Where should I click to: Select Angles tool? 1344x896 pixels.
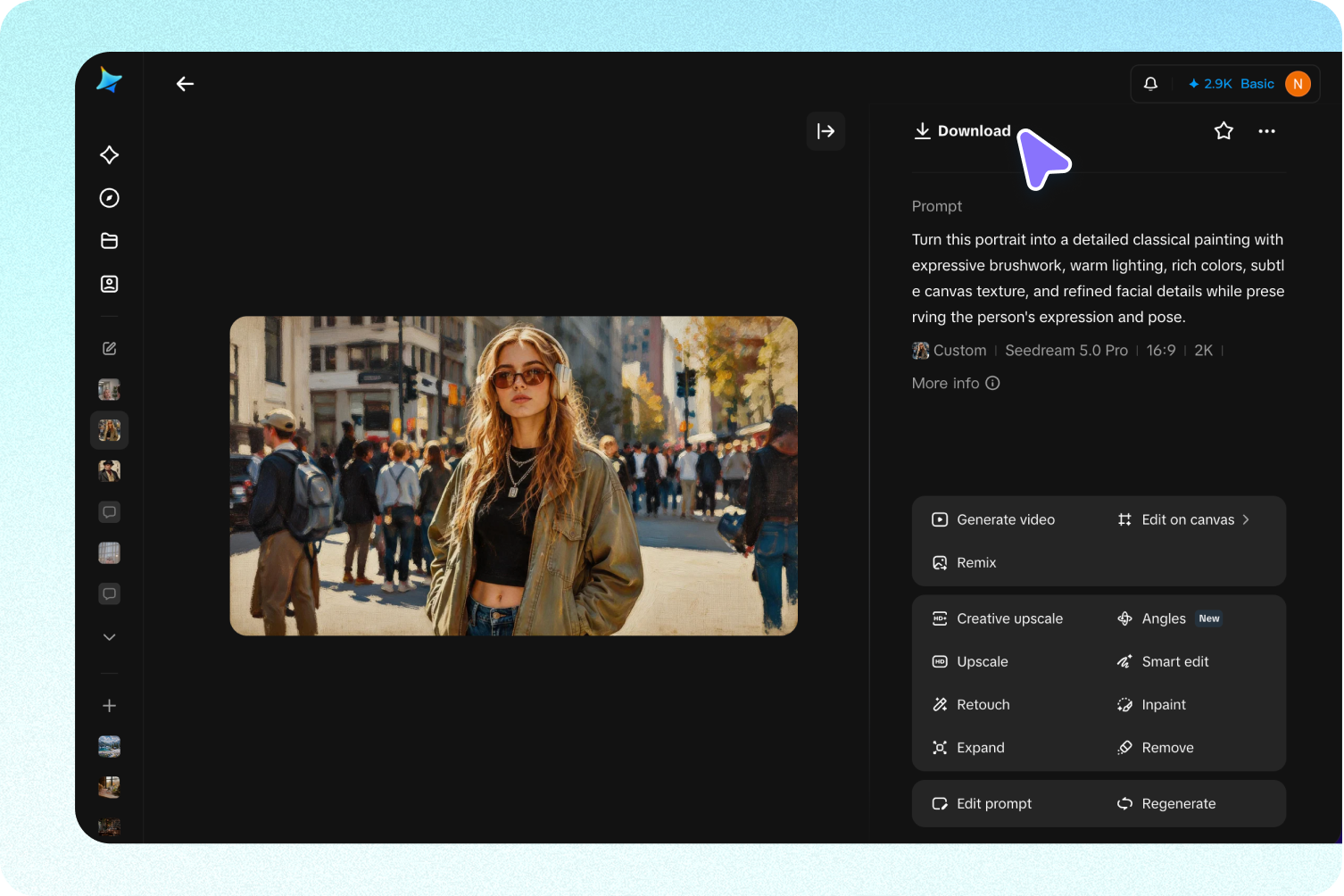(1169, 618)
